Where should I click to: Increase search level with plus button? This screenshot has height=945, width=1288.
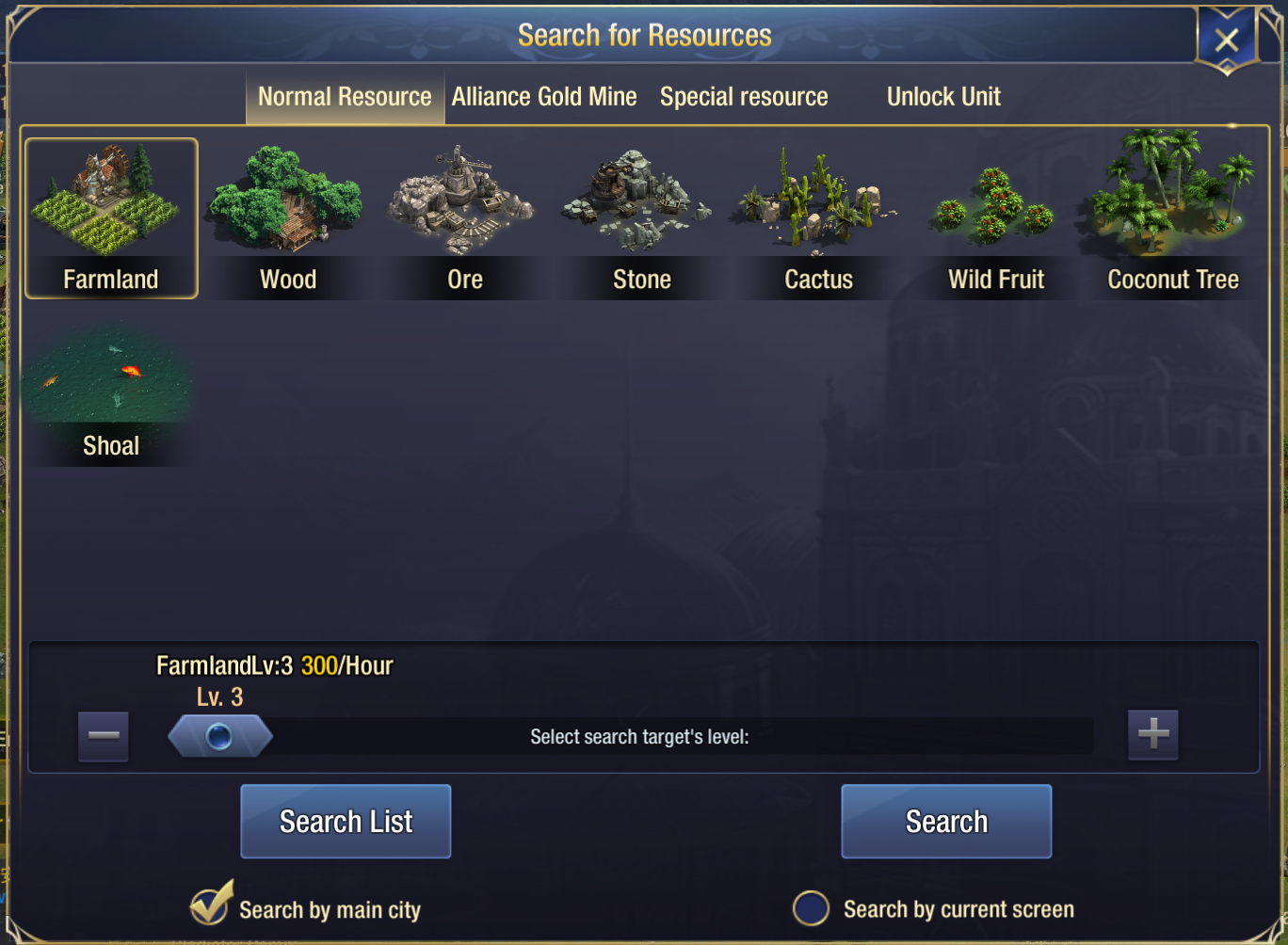click(1153, 734)
